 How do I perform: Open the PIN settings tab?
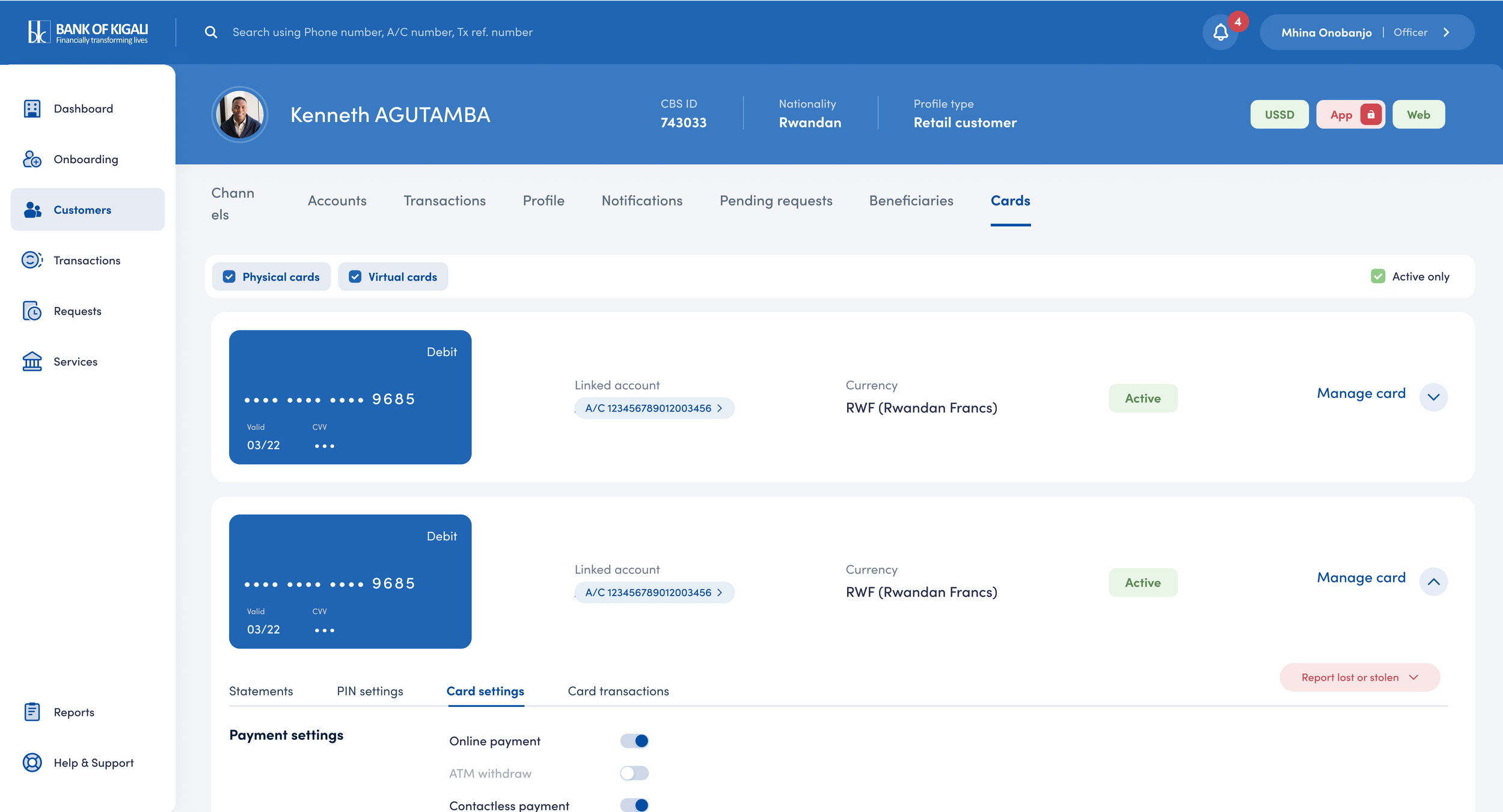click(x=370, y=691)
